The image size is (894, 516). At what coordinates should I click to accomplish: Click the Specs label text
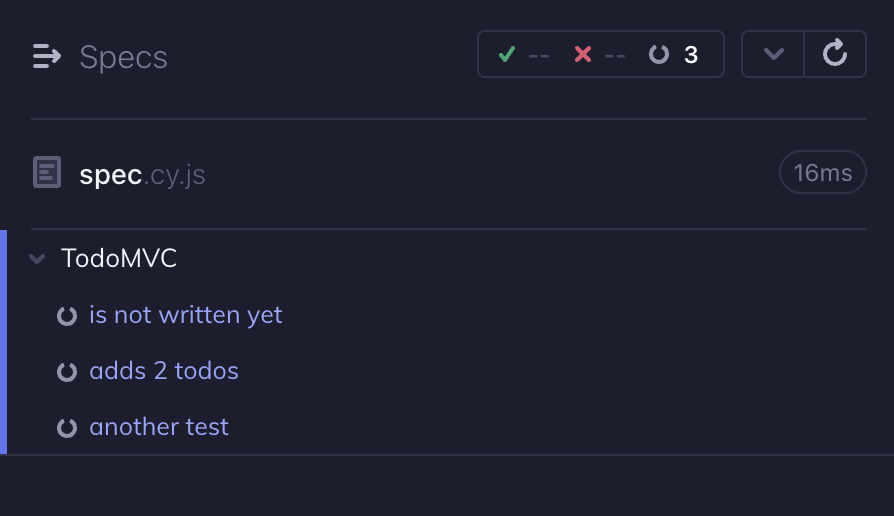123,57
